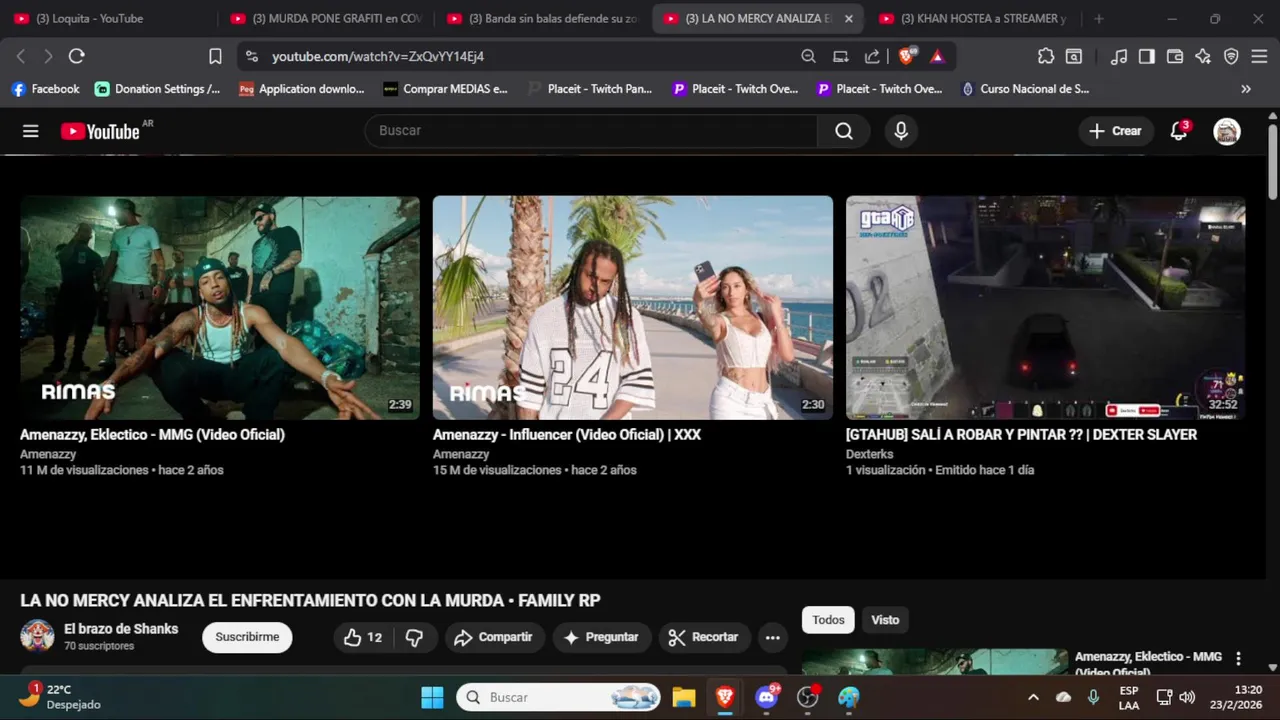Toggle the Brave sidebar panel

(1147, 56)
